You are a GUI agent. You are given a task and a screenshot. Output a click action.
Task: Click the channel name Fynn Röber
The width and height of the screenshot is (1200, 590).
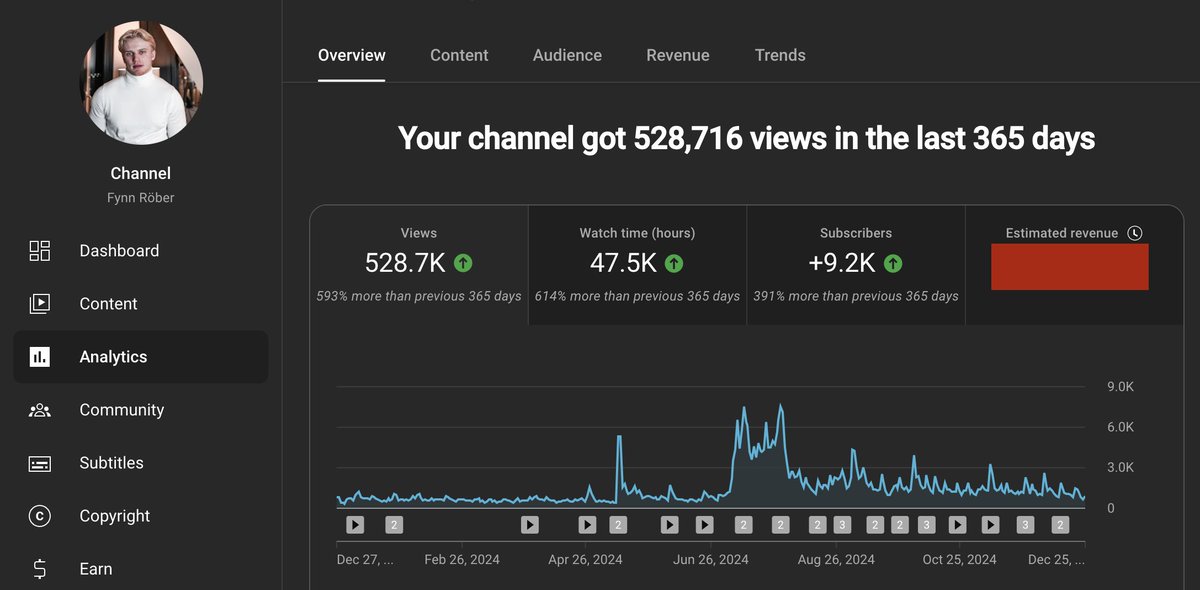(x=140, y=197)
